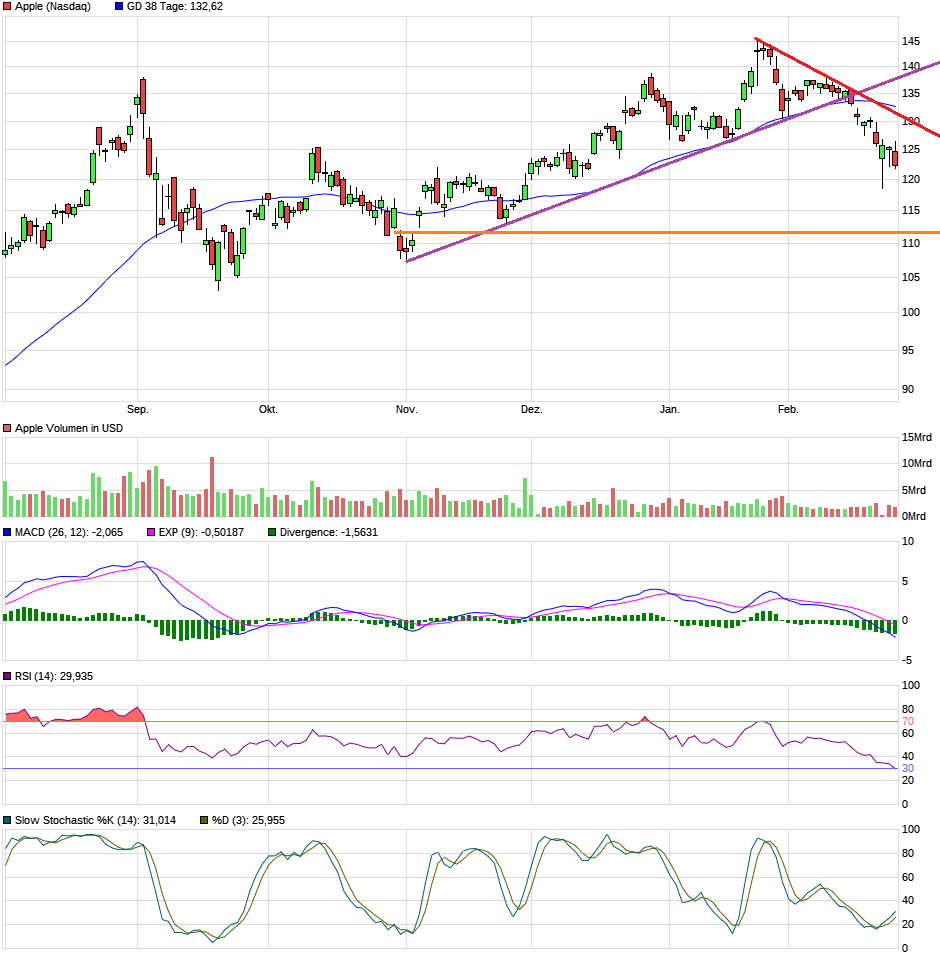Image resolution: width=940 pixels, height=958 pixels.
Task: Click the 'Sep.' month label on the time axis
Action: (137, 409)
